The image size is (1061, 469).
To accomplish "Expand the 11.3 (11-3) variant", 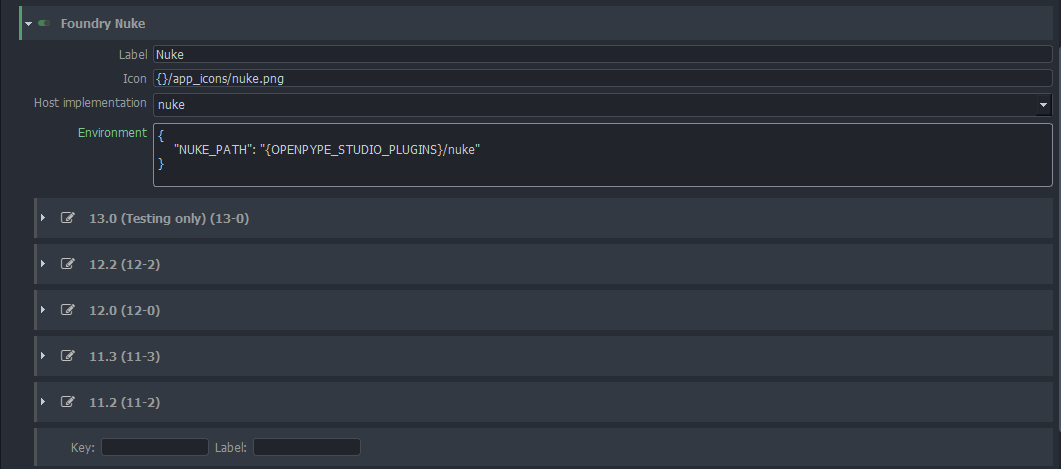I will (43, 356).
